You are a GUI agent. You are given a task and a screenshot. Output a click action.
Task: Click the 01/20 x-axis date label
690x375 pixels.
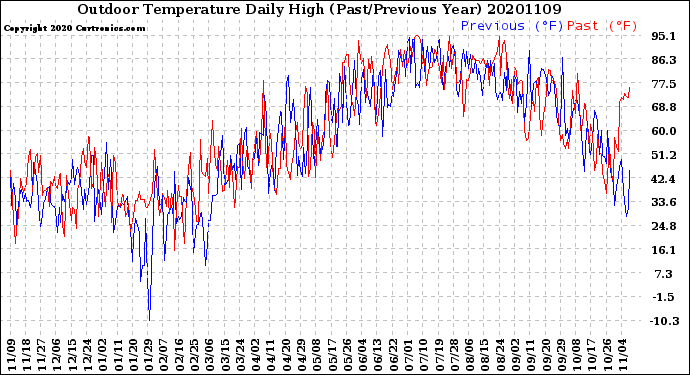pyautogui.click(x=133, y=355)
